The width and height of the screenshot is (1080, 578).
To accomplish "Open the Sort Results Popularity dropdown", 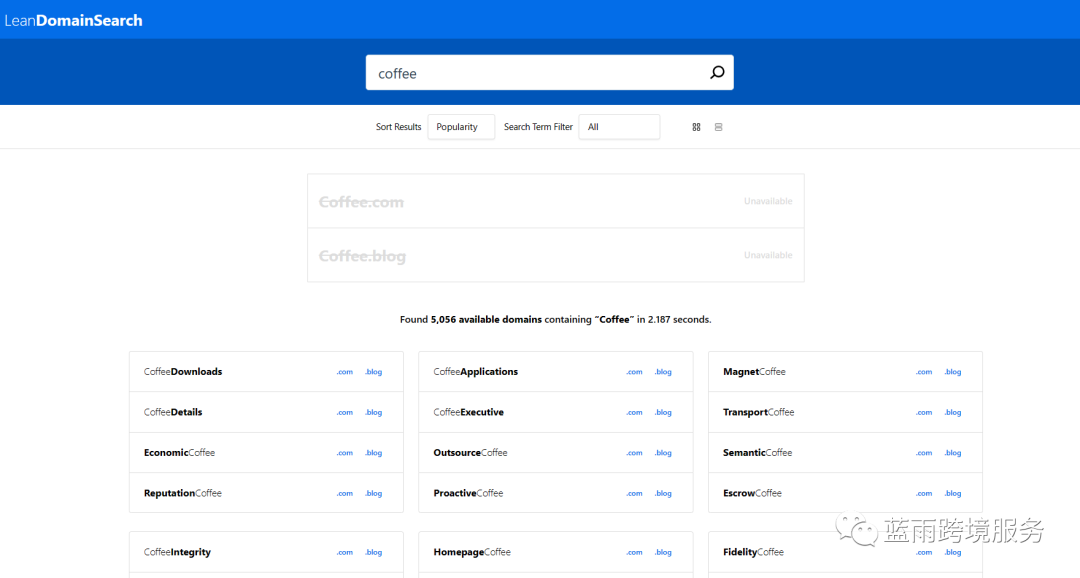I will (x=461, y=127).
